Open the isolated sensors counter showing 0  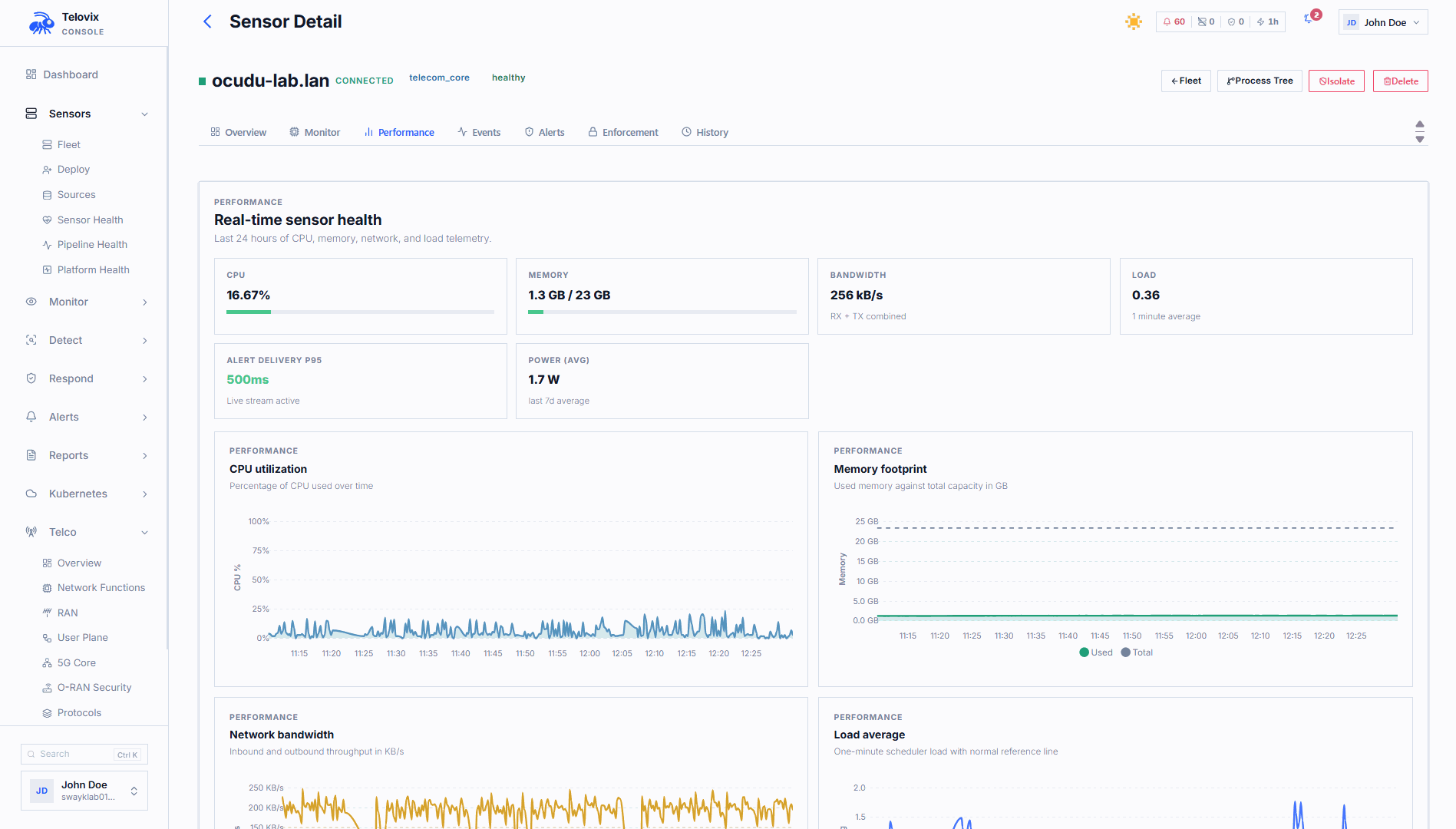pyautogui.click(x=1206, y=21)
